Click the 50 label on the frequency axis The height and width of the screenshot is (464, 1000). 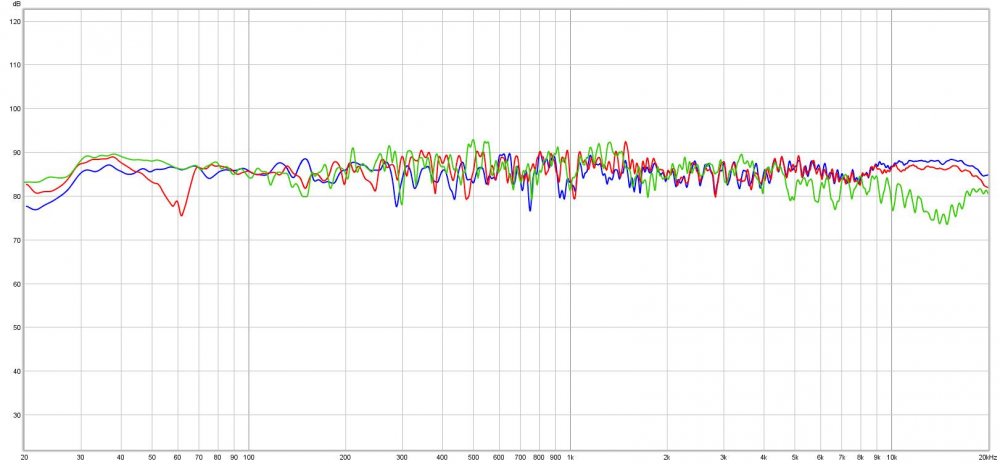pyautogui.click(x=152, y=458)
